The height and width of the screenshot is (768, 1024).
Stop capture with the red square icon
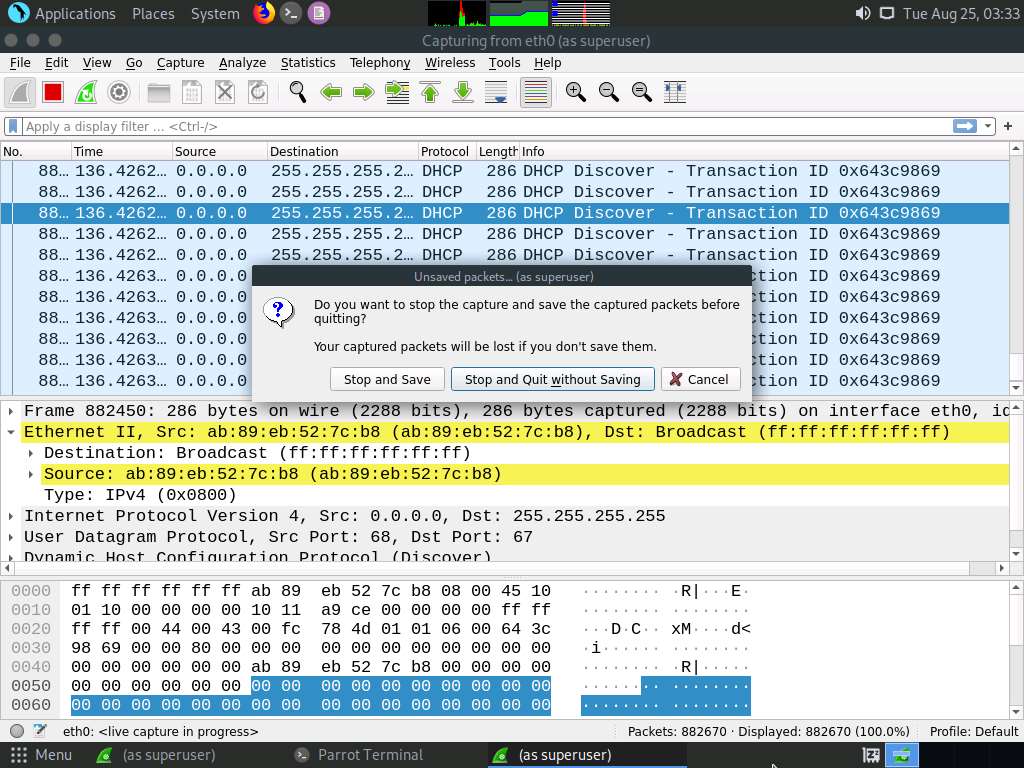pyautogui.click(x=53, y=92)
